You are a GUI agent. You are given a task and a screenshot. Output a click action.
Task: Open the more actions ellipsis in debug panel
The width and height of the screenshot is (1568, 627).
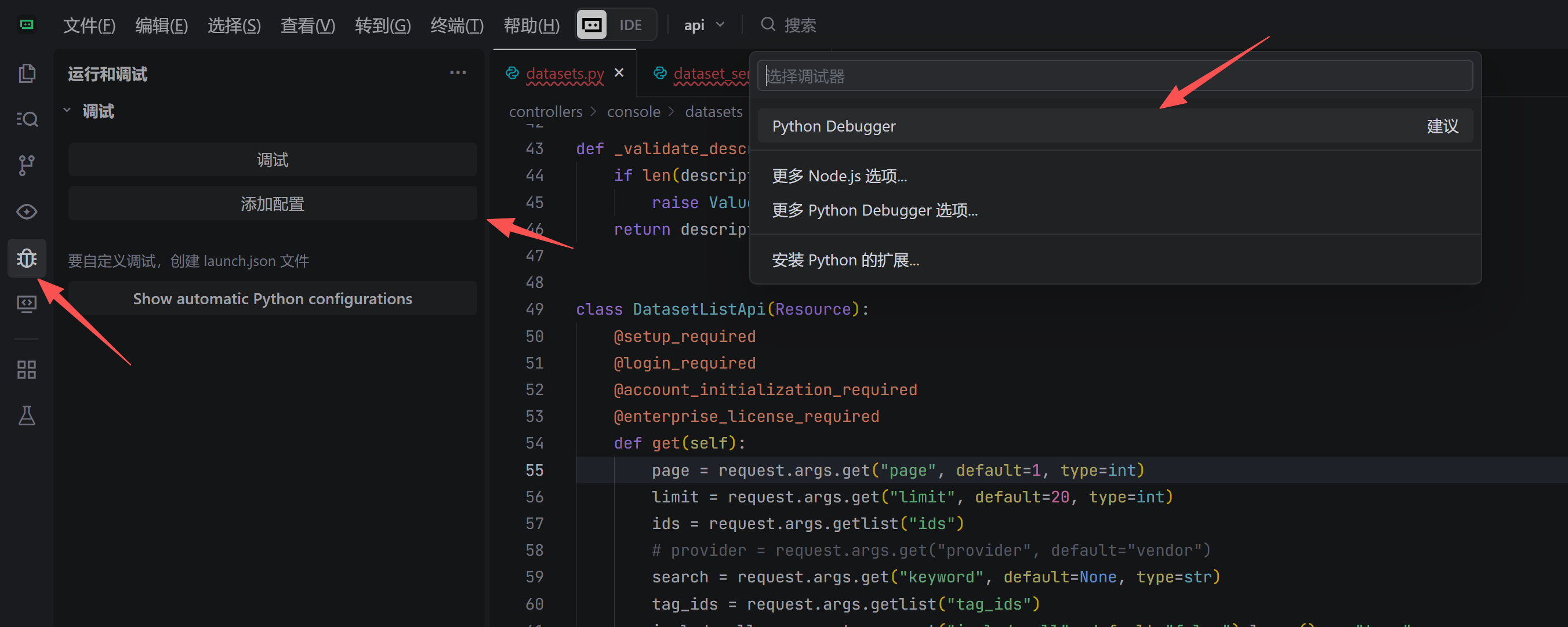[x=458, y=73]
